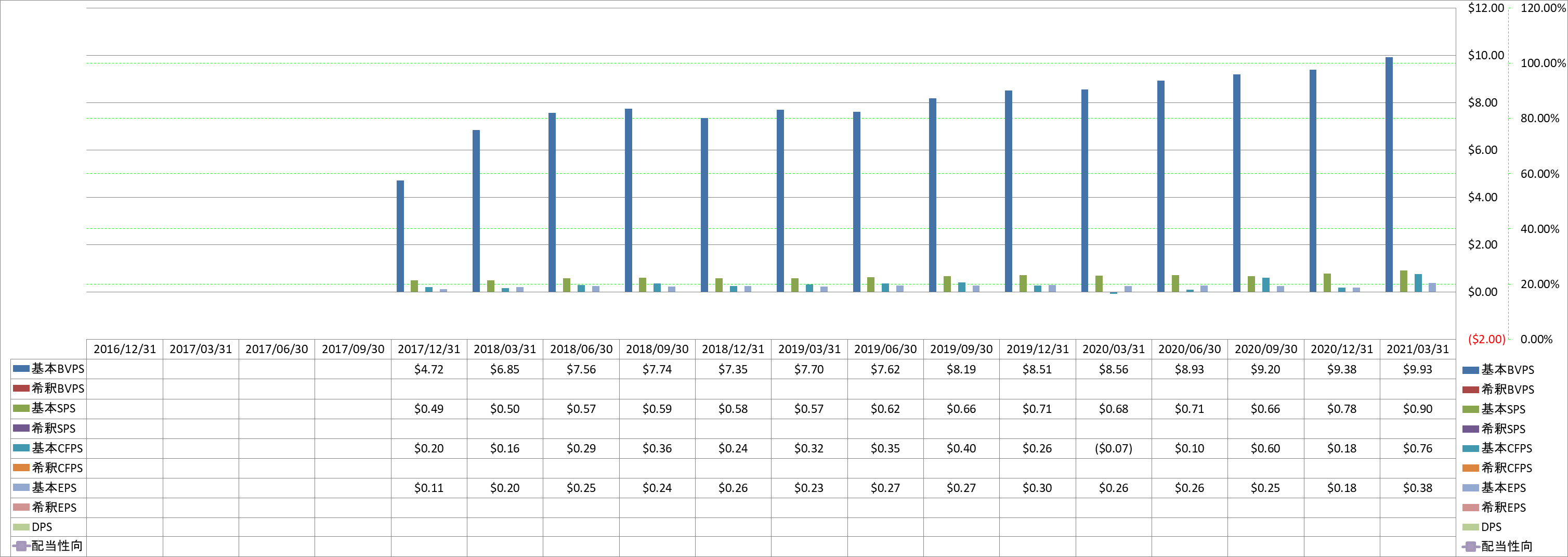Click the $0.30 EPS cell
The height and width of the screenshot is (557, 1568).
(x=1037, y=488)
